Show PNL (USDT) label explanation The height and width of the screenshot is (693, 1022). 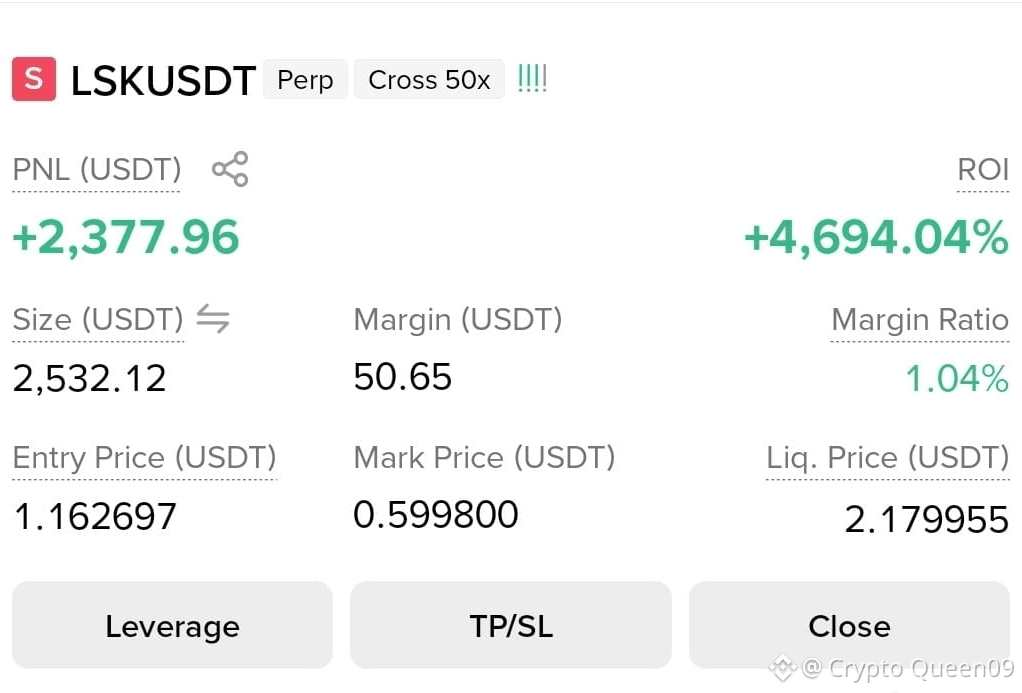(96, 170)
